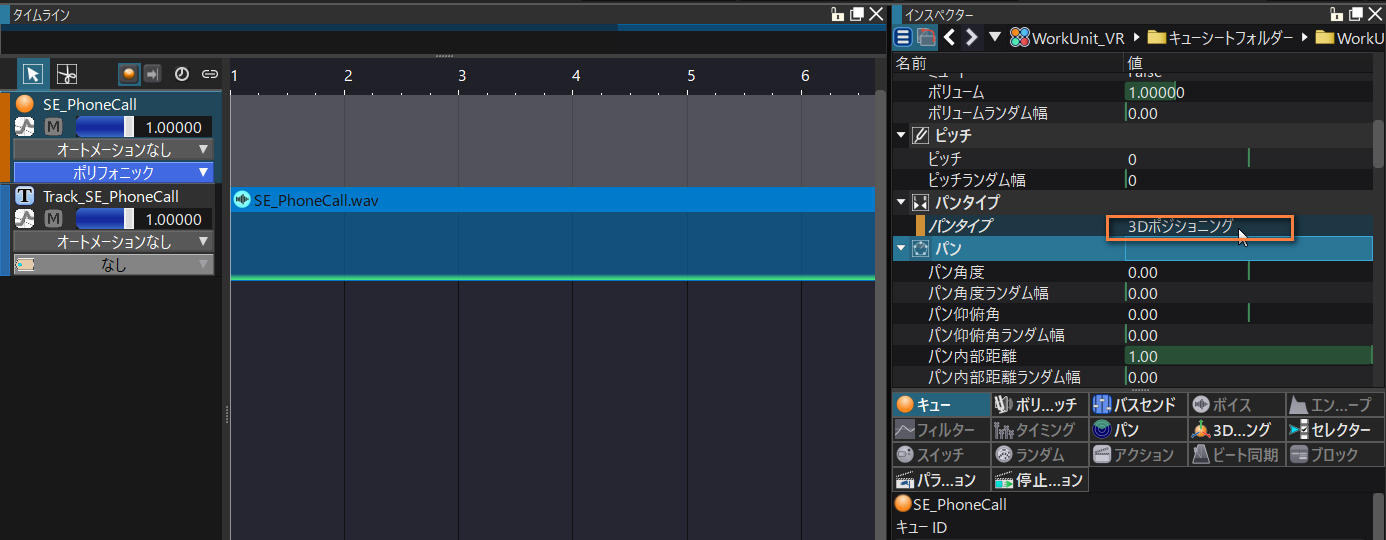Lock the timeline panel with padlock icon
This screenshot has width=1386, height=540.
pyautogui.click(x=837, y=14)
